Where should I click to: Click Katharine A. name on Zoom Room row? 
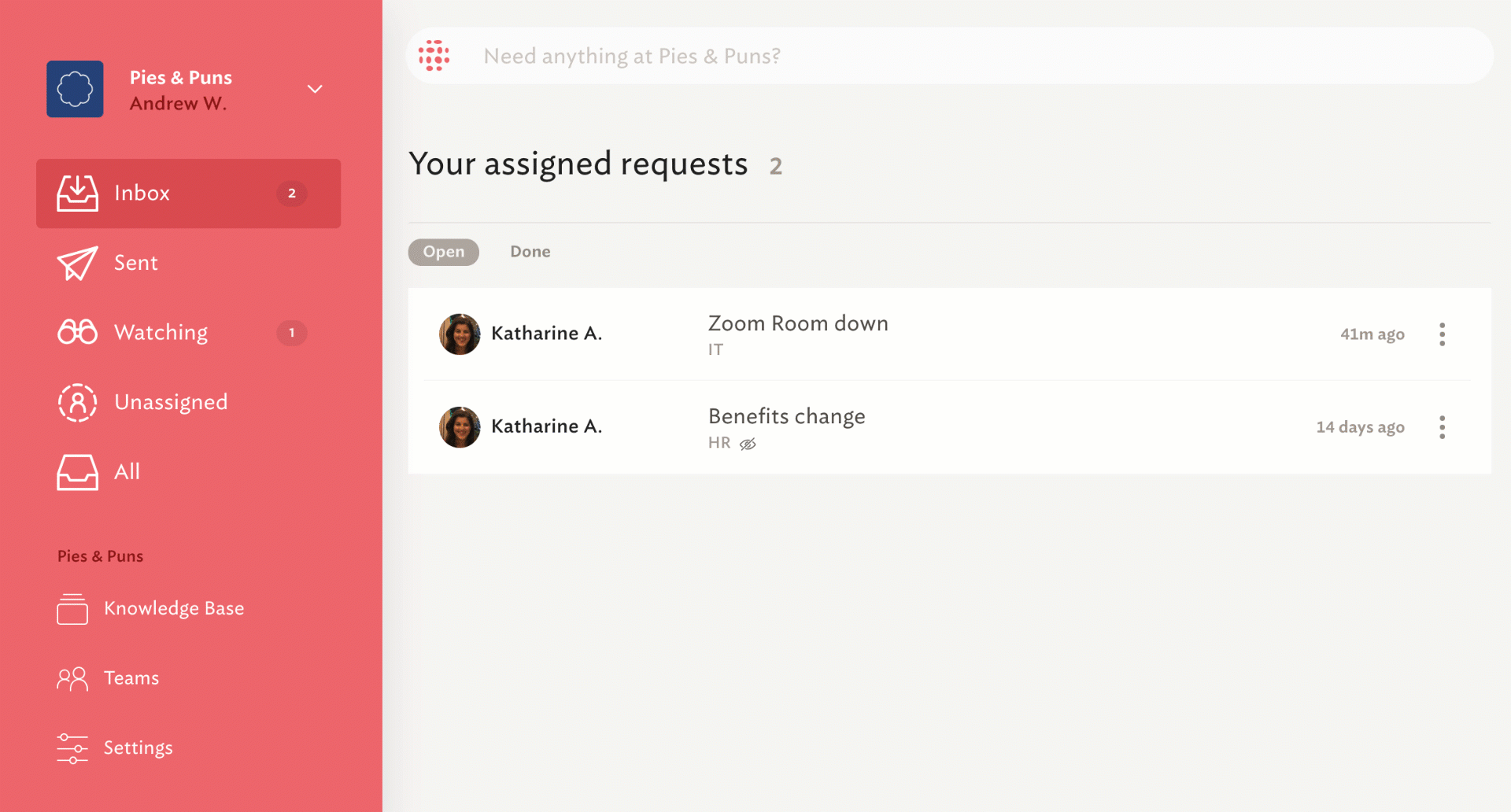point(547,334)
